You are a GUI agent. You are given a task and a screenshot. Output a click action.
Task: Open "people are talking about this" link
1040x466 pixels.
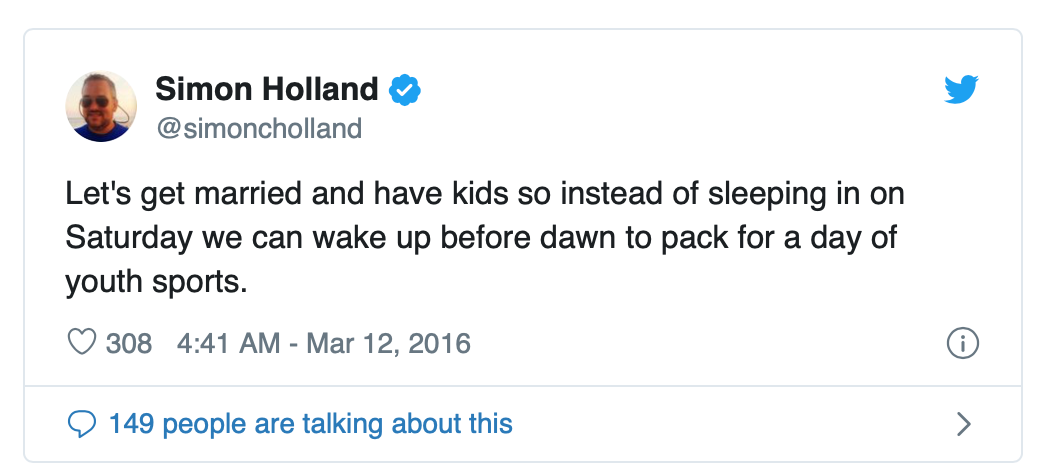pyautogui.click(x=337, y=424)
